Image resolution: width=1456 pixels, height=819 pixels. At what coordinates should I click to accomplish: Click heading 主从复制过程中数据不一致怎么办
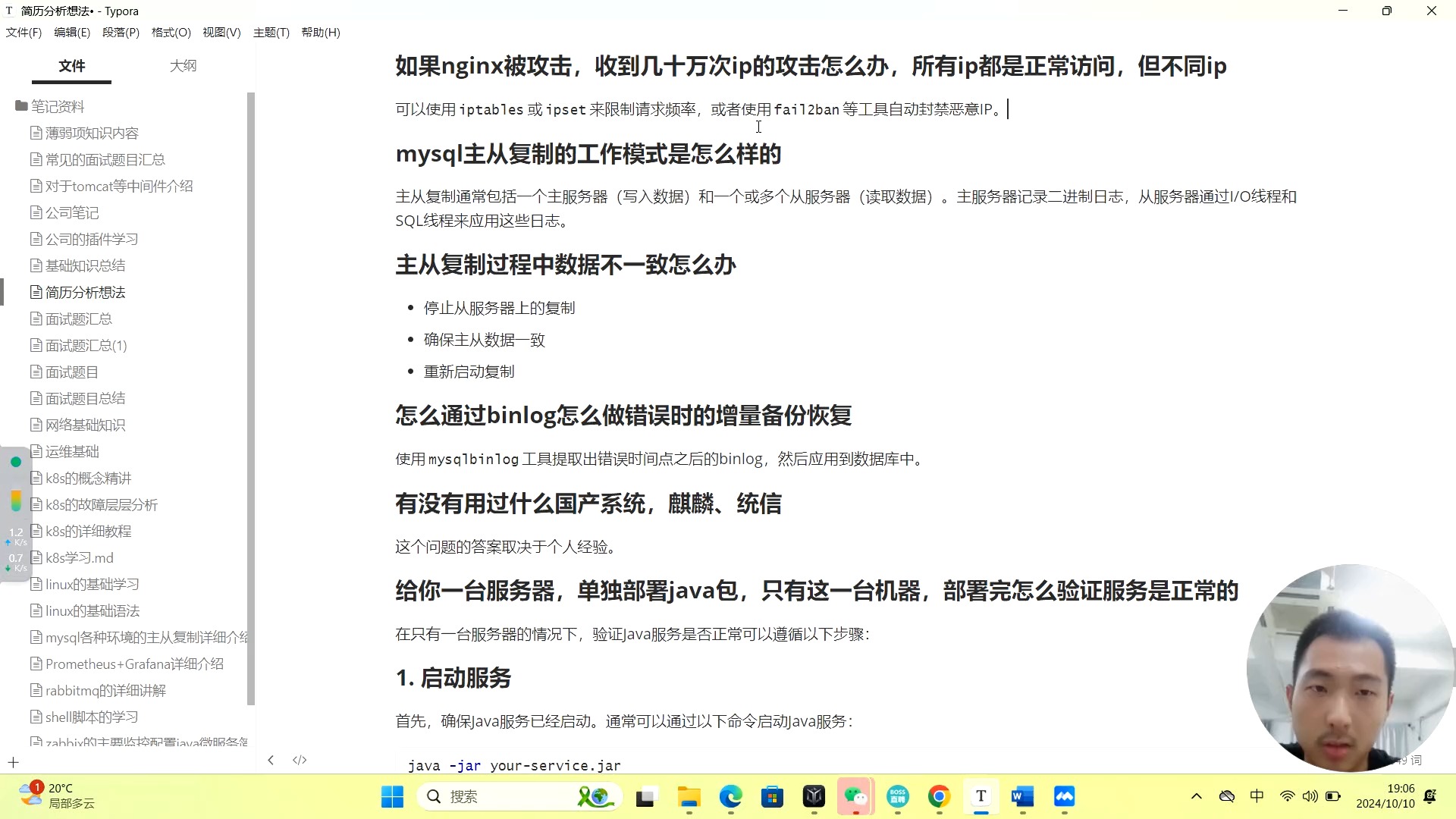pyautogui.click(x=566, y=265)
